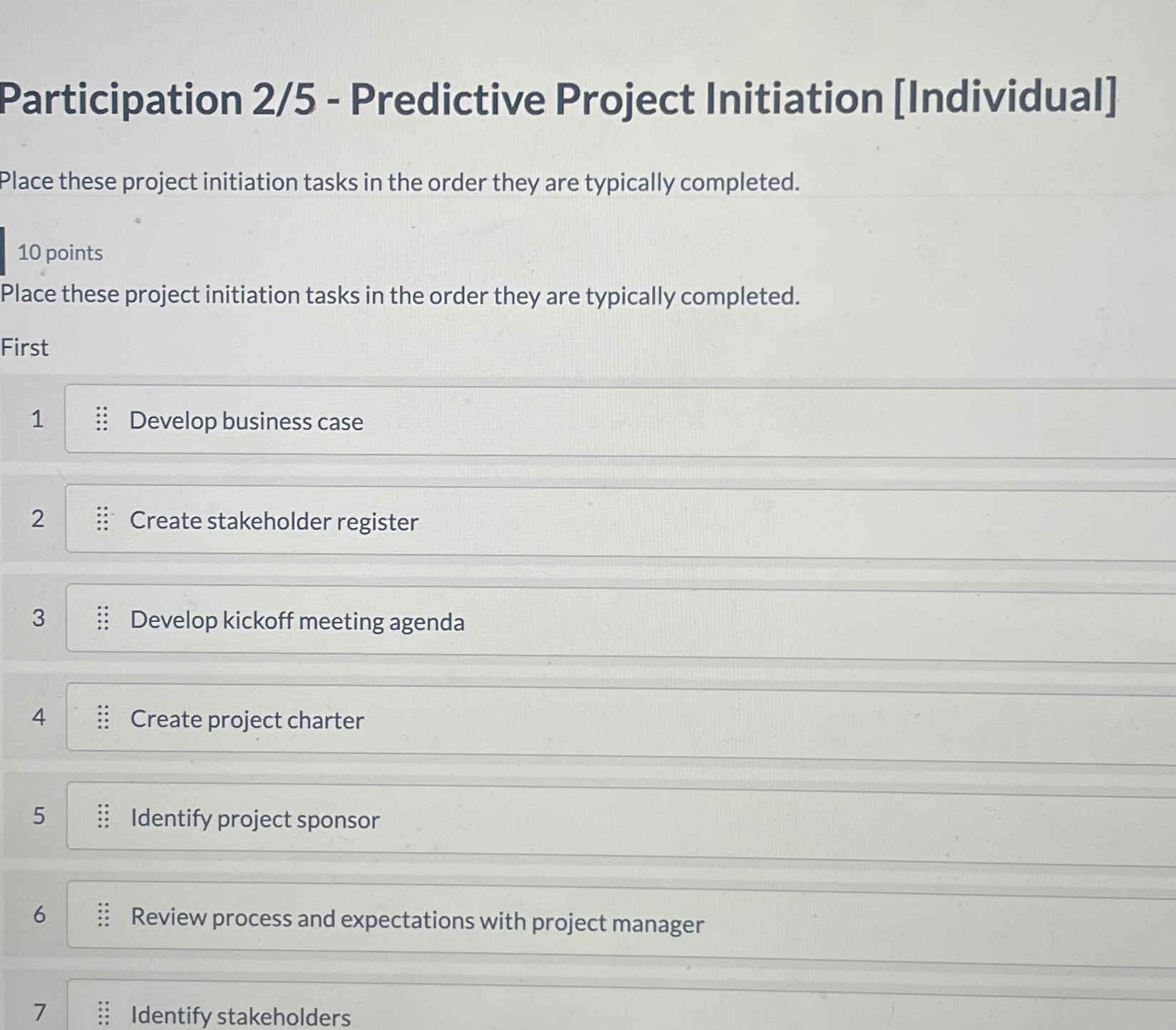The width and height of the screenshot is (1176, 1030).
Task: Click the drag handle beside Develop kickoff meeting agenda
Action: pyautogui.click(x=103, y=620)
